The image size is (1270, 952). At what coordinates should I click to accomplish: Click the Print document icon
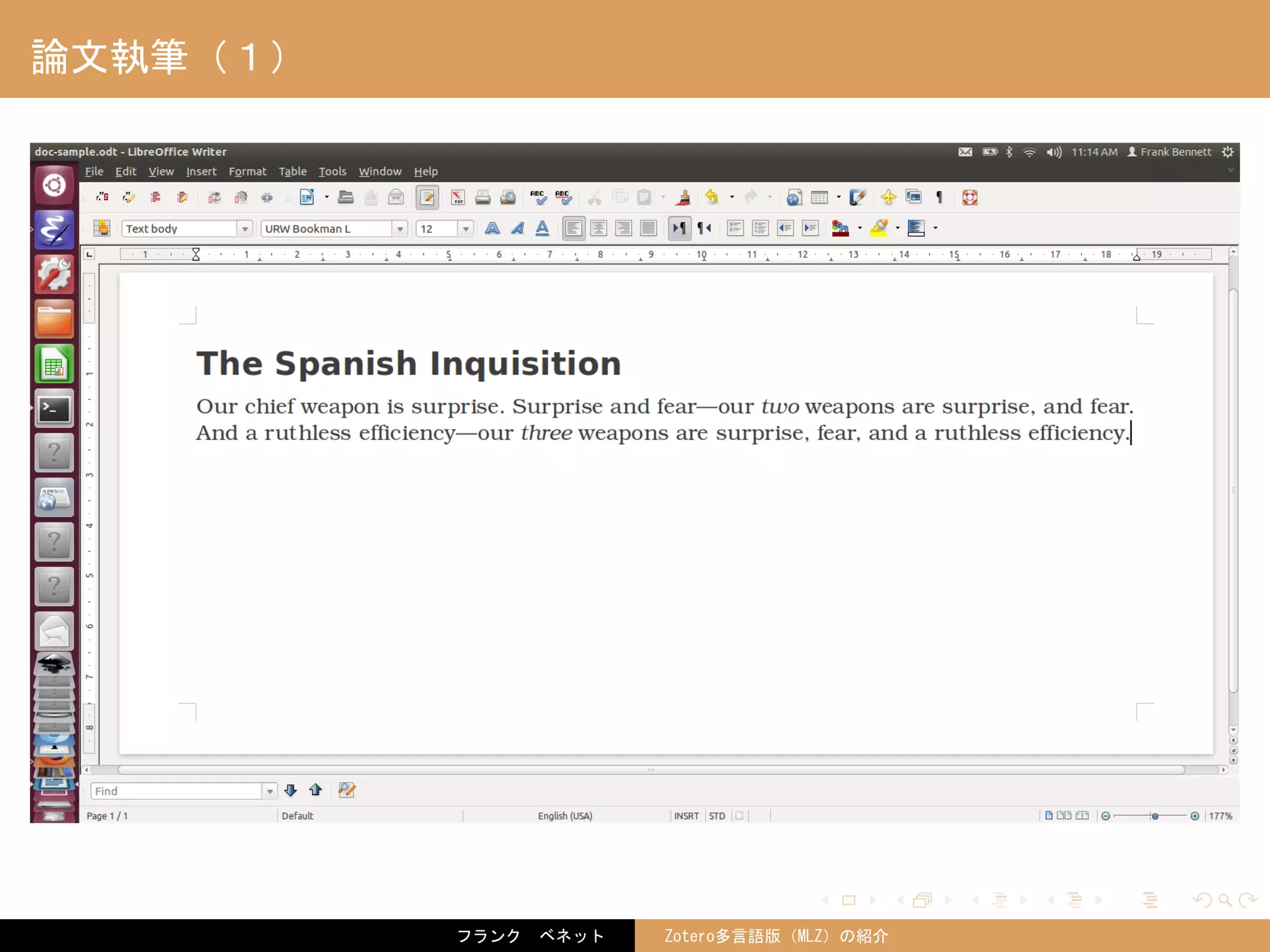tap(482, 198)
